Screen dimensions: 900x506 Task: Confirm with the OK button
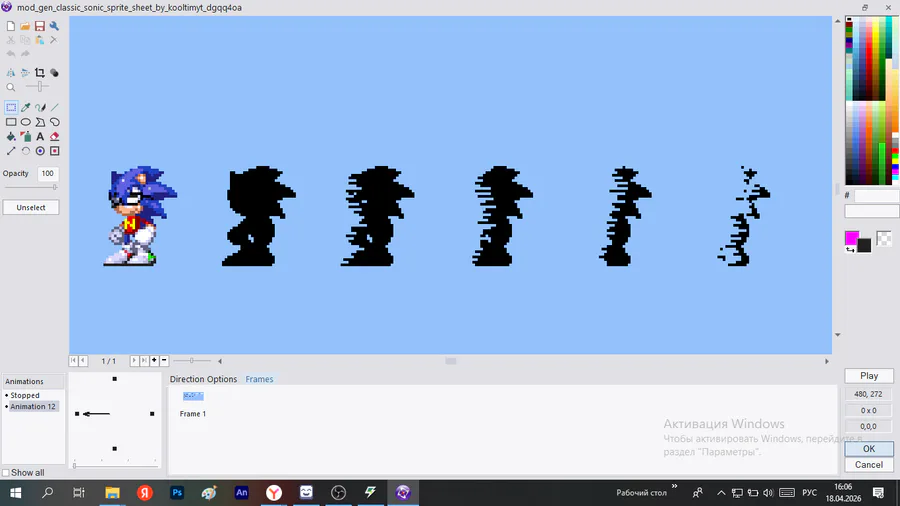tap(869, 449)
